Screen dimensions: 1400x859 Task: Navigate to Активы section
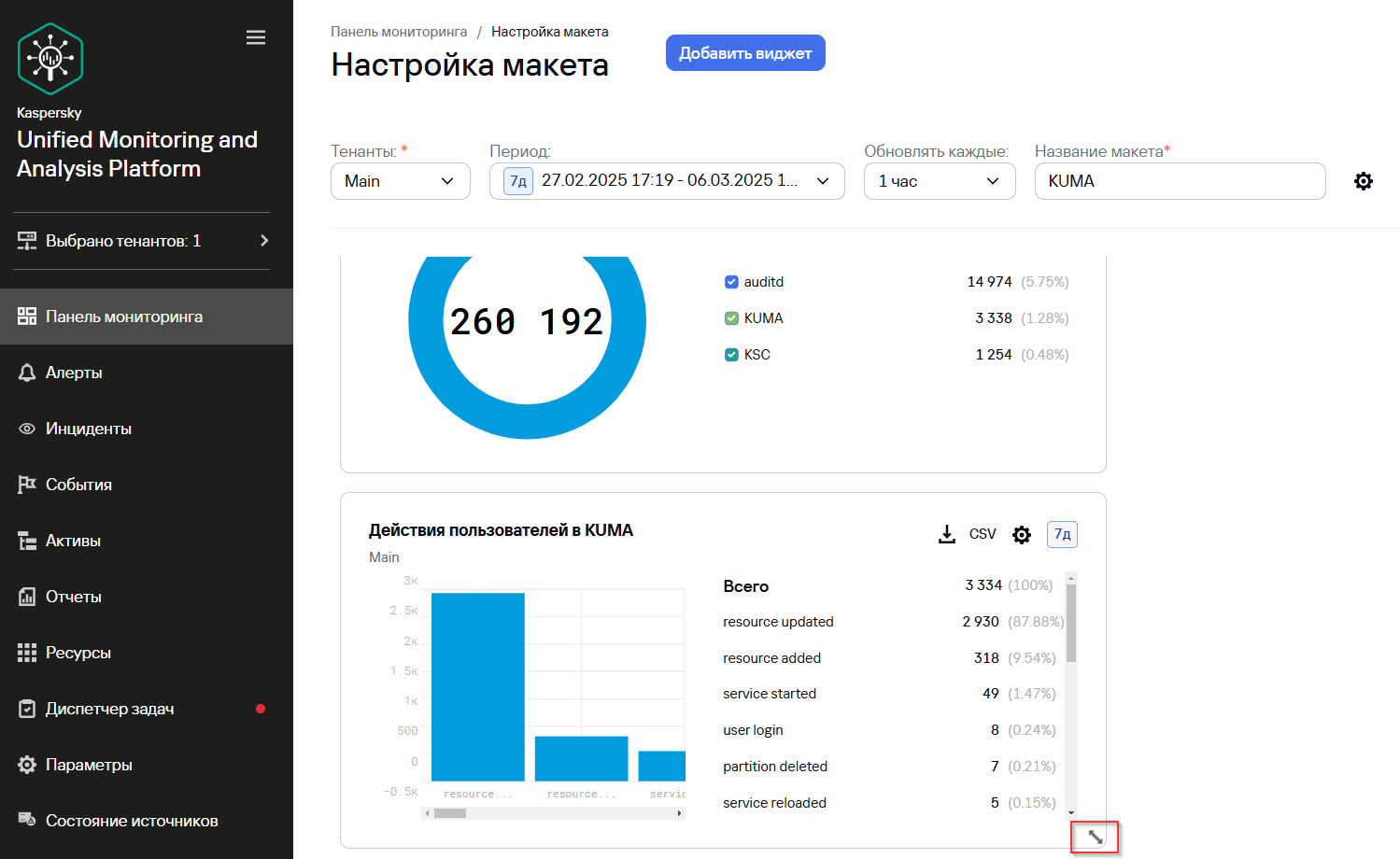[x=147, y=541]
